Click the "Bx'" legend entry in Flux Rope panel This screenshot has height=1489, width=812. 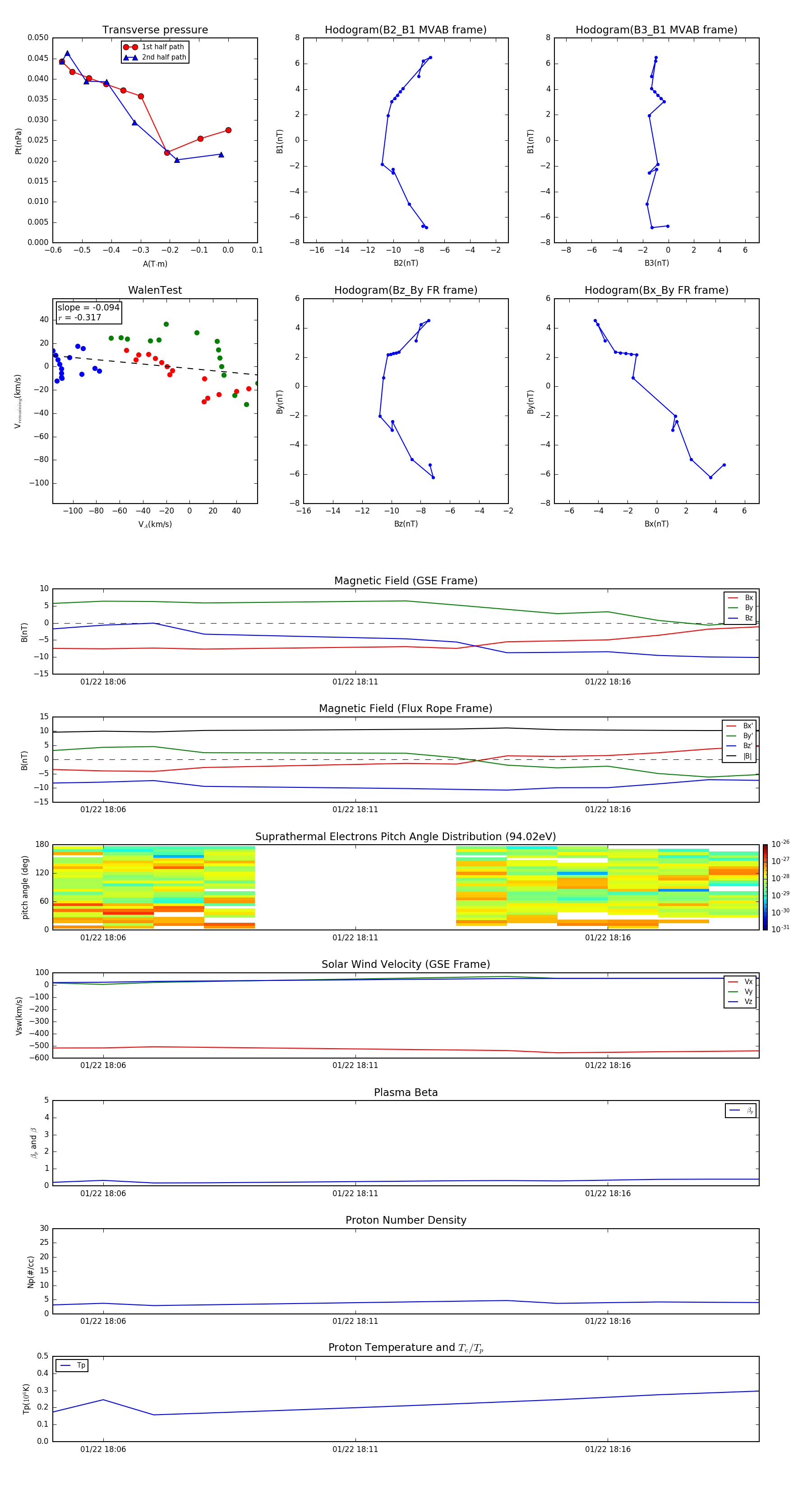tap(740, 726)
